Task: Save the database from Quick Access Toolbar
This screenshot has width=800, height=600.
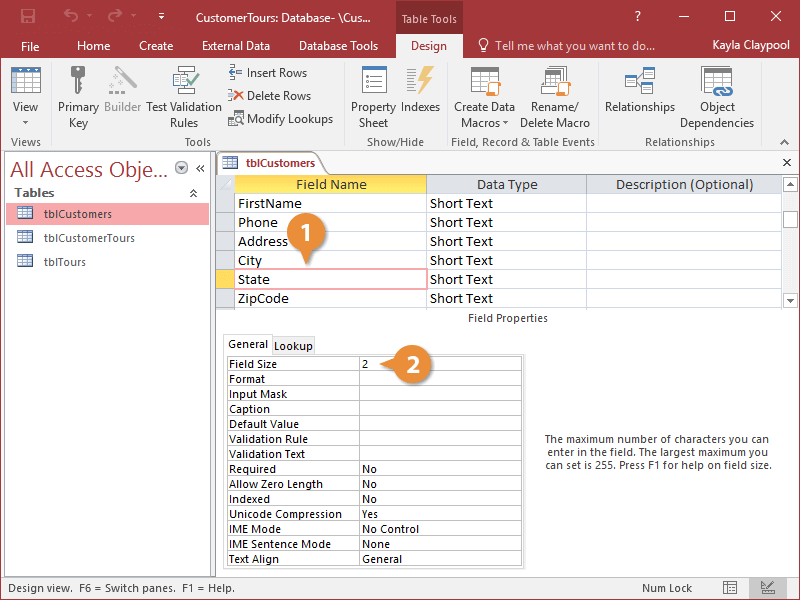Action: [x=28, y=16]
